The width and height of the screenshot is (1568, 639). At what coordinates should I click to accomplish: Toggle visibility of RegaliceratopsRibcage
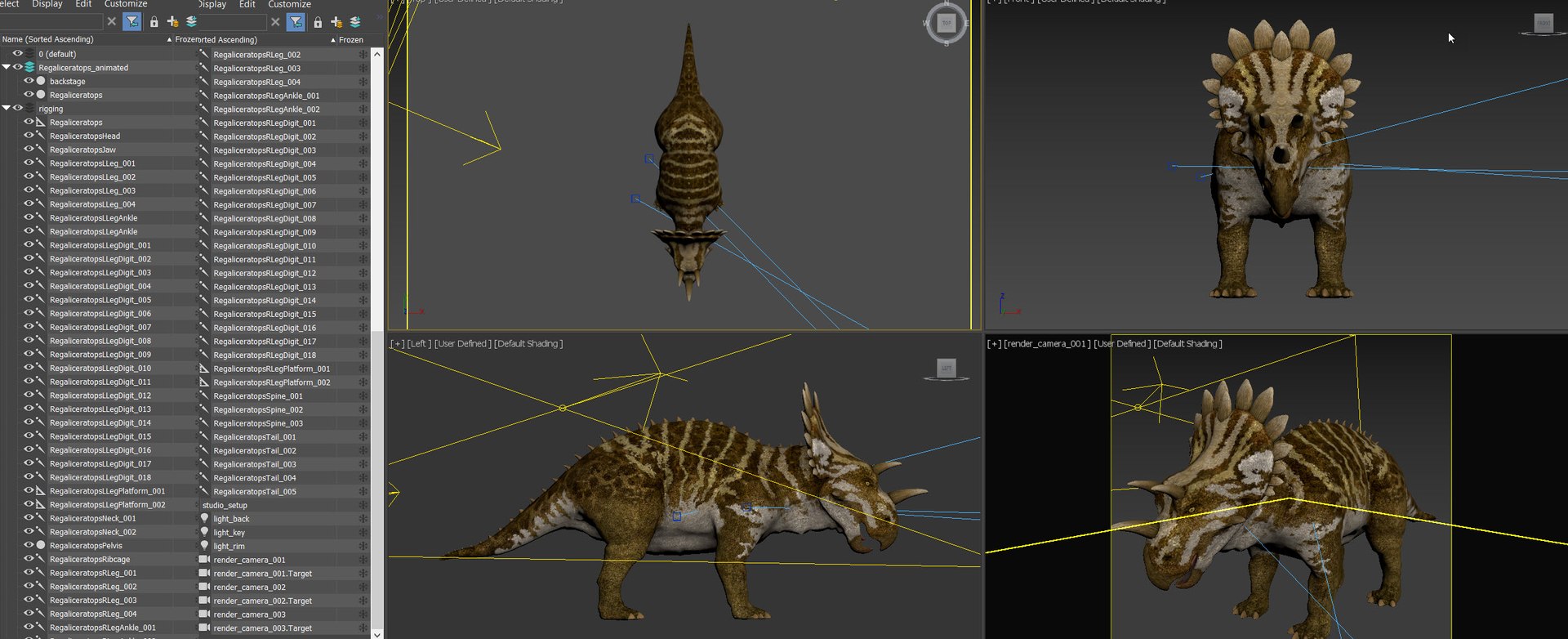tap(29, 559)
